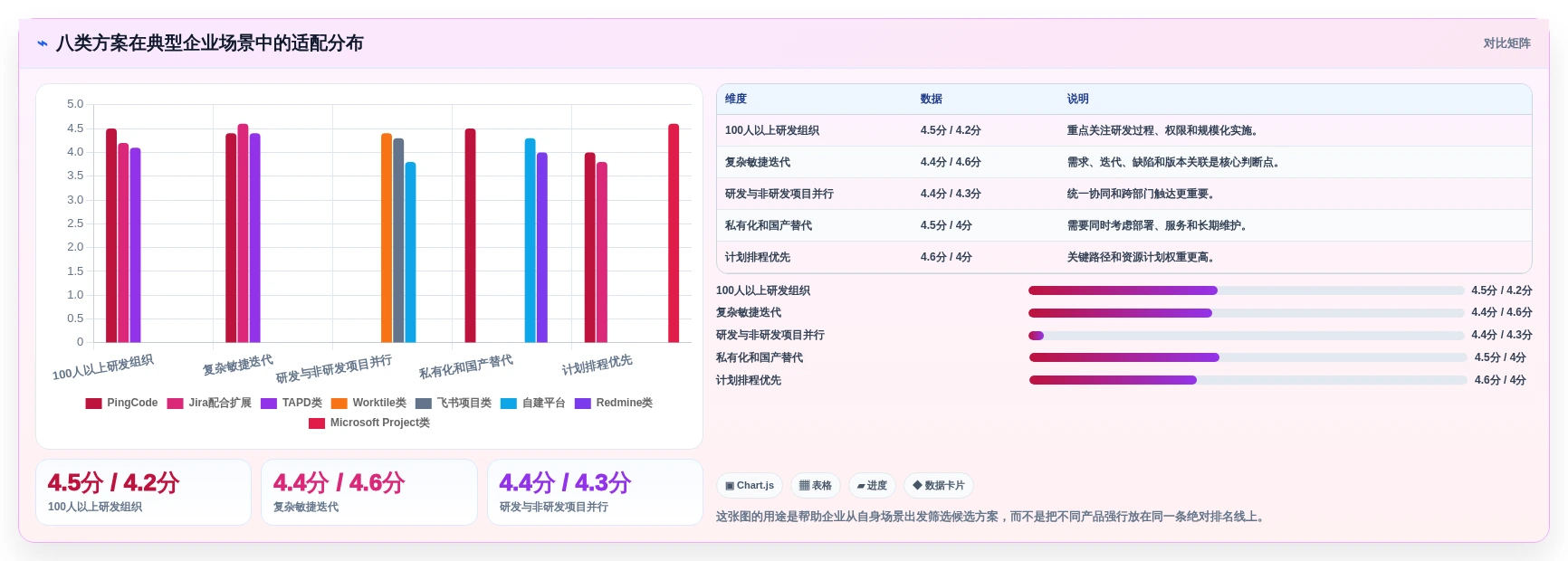This screenshot has width=1568, height=561.
Task: Select the 表格 tag
Action: (816, 486)
